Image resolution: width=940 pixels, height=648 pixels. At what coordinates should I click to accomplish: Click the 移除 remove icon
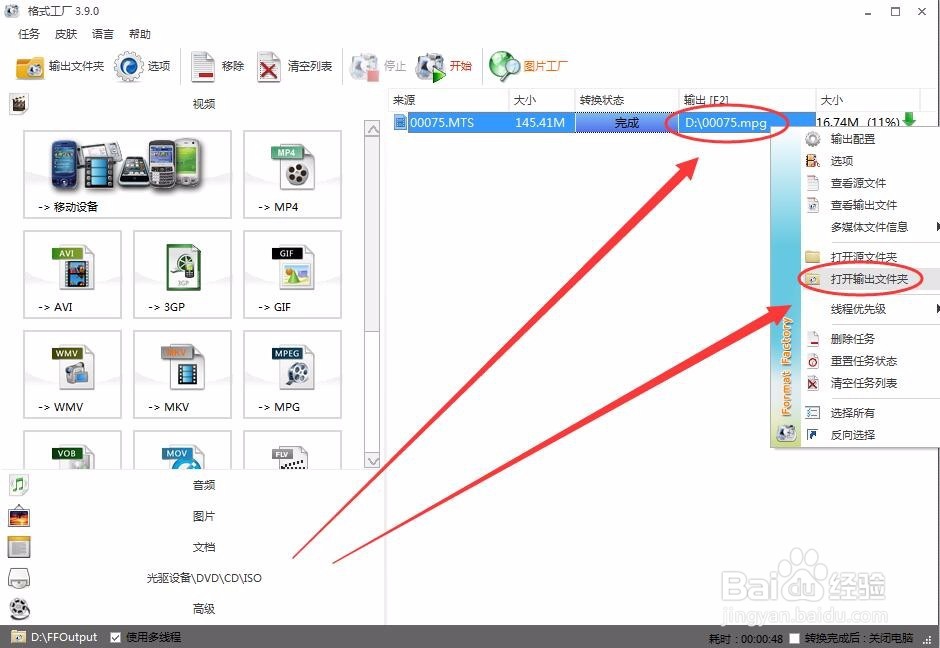coord(203,67)
